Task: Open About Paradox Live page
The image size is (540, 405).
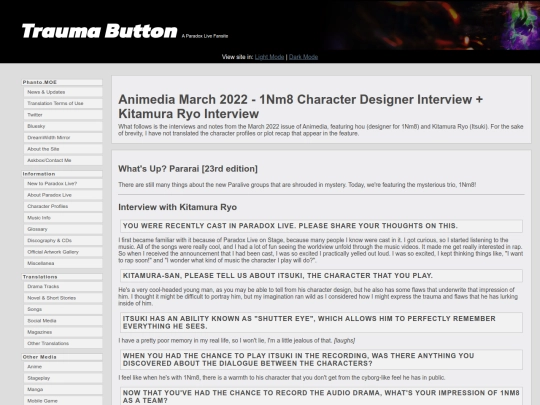Action: (x=63, y=195)
